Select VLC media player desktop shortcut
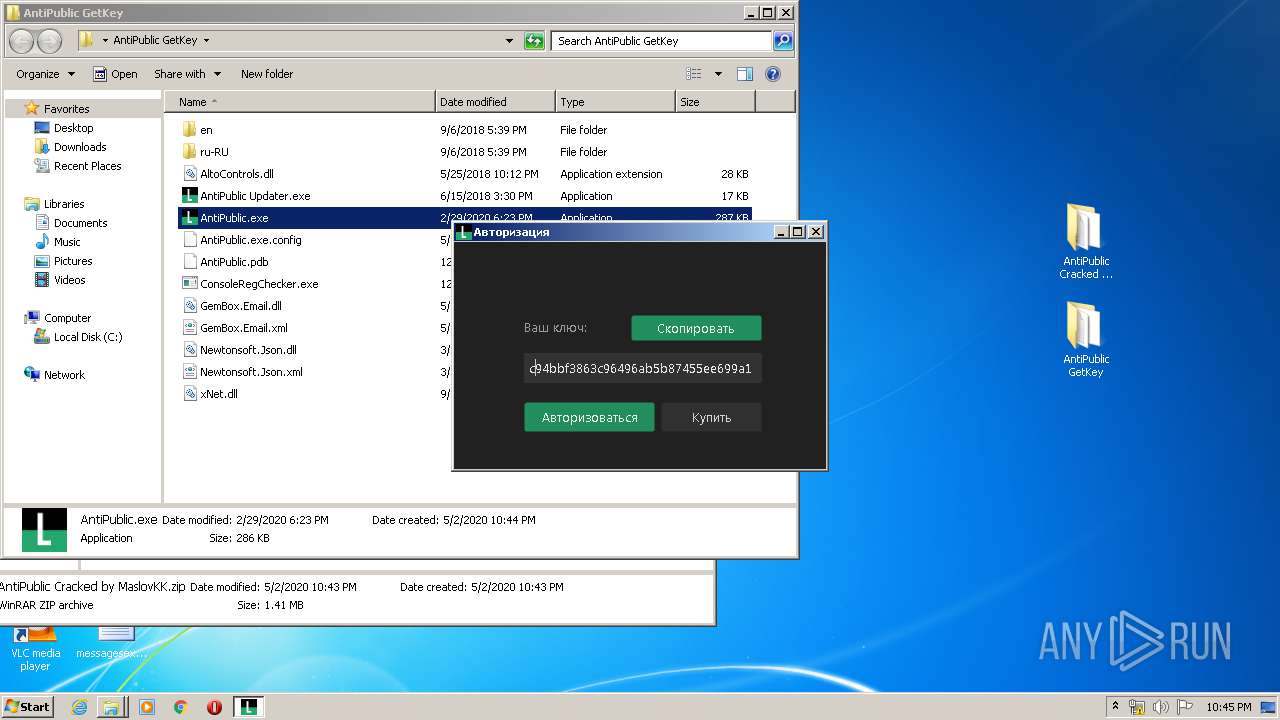1280x720 pixels. pos(36,649)
